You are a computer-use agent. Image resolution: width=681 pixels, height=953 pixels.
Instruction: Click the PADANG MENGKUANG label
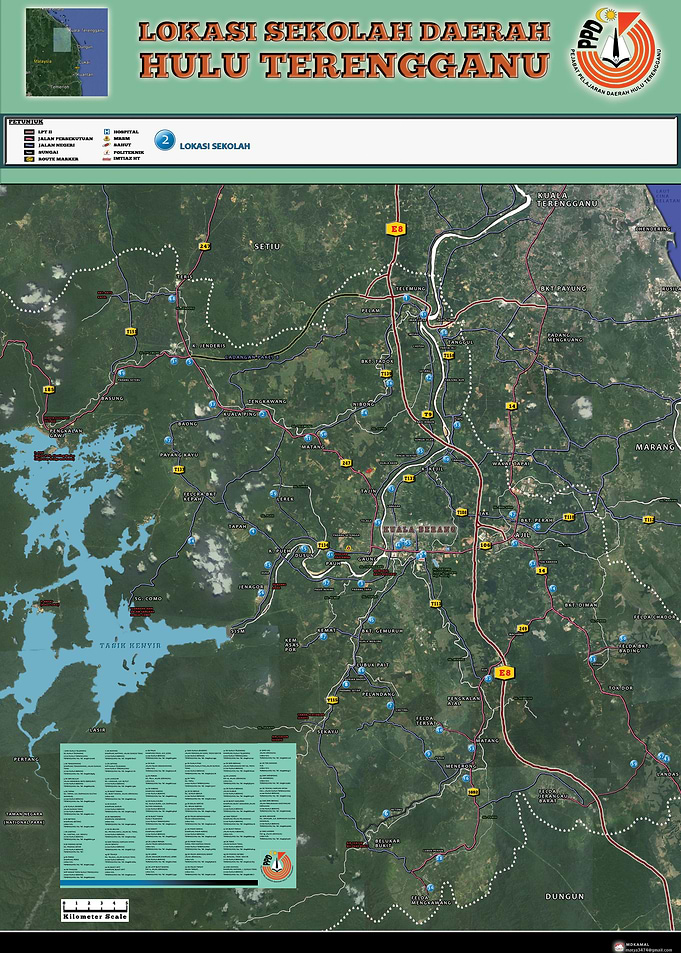(565, 337)
